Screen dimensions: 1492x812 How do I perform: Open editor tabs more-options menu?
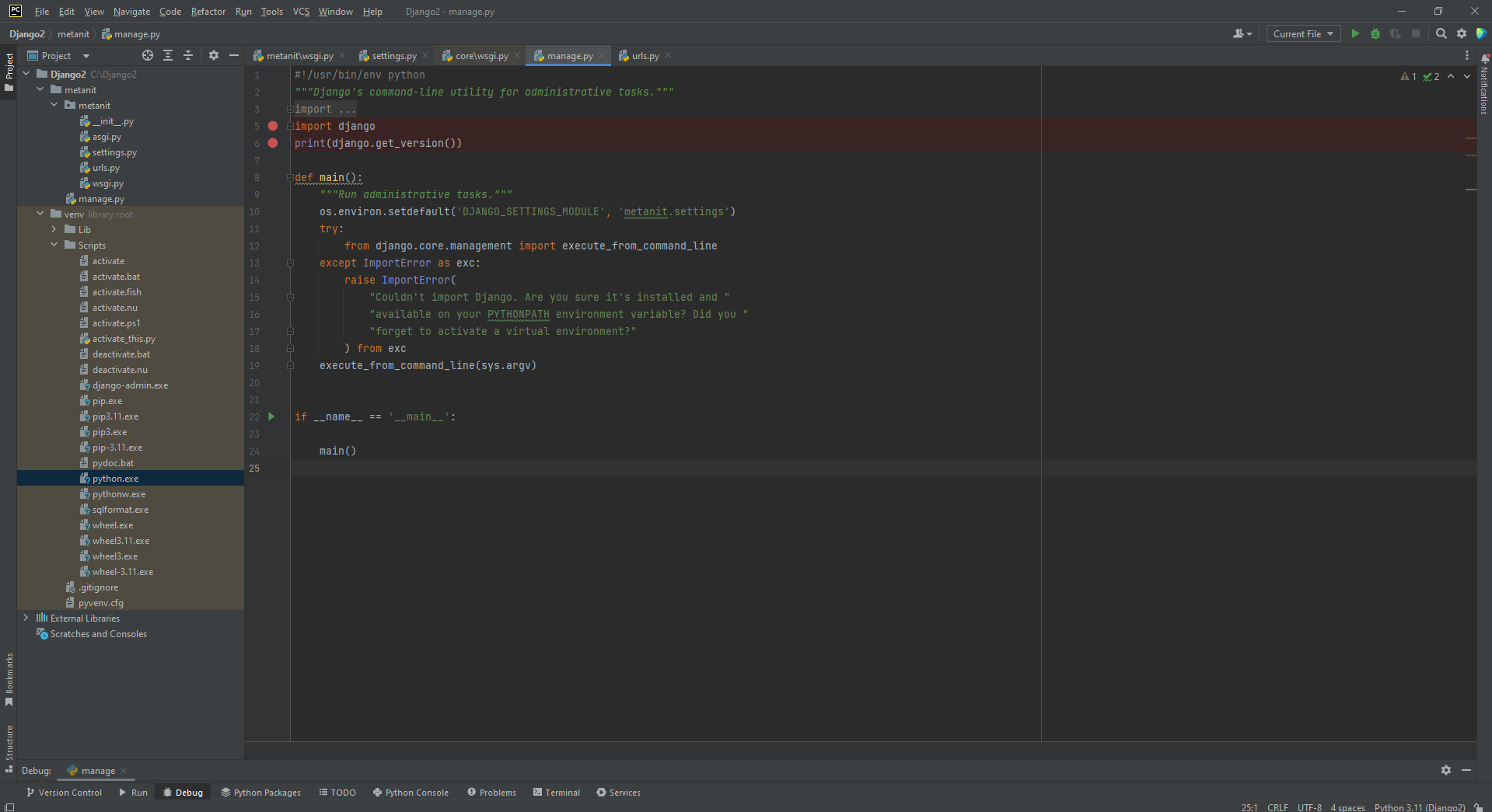(1467, 55)
